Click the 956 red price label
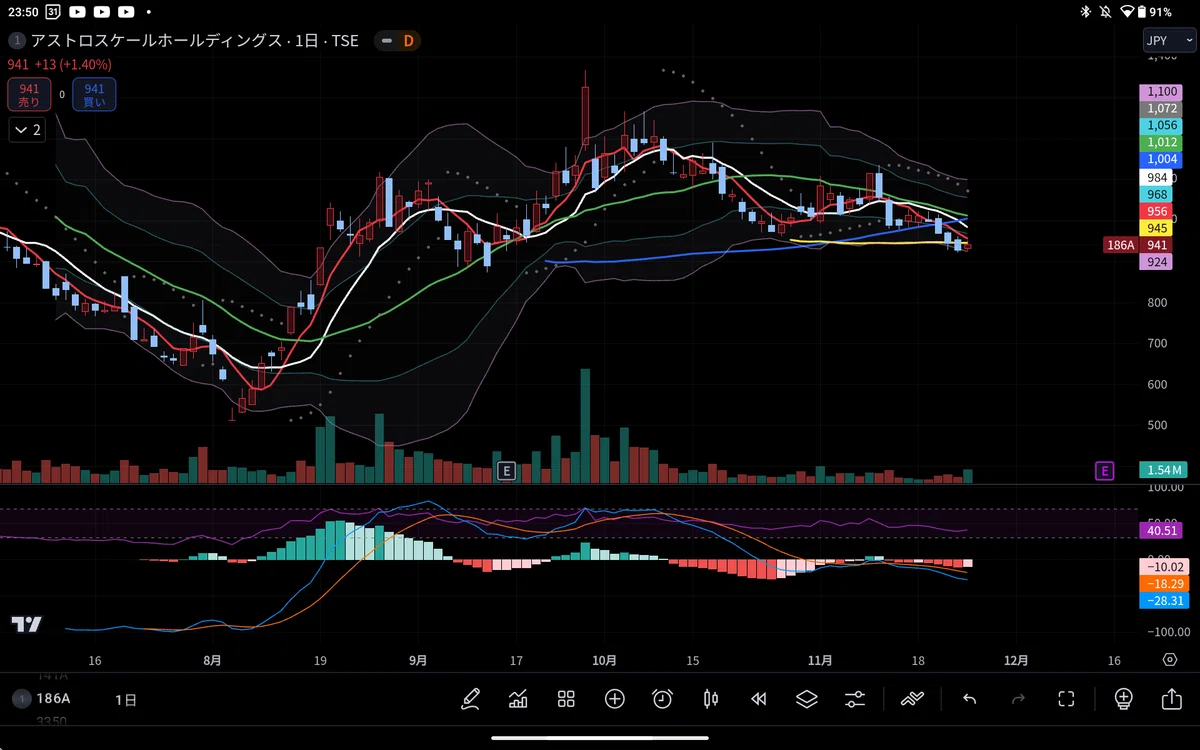Screen dimensions: 1200x750 (x=1156, y=211)
